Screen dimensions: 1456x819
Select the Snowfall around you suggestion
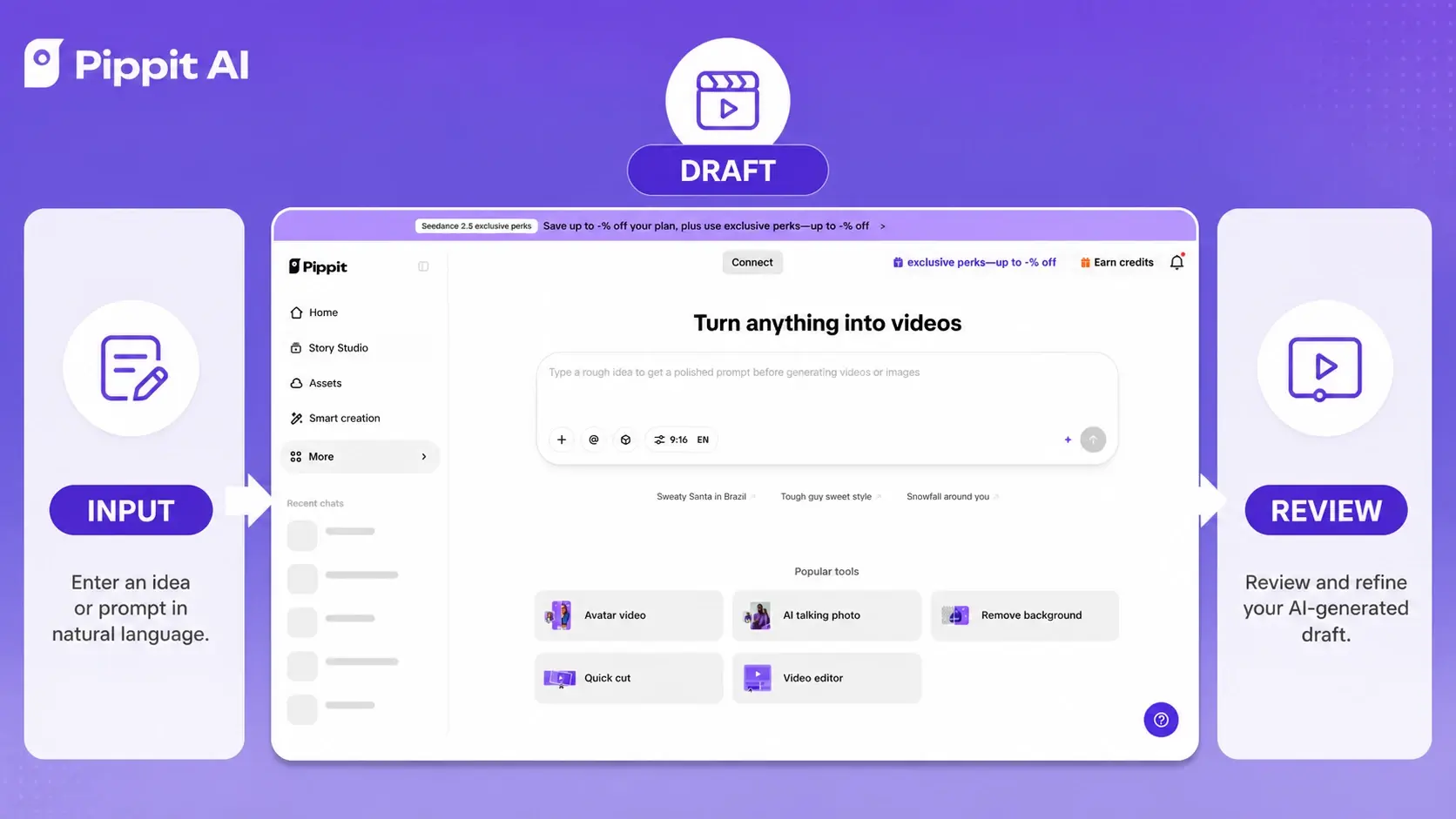(x=953, y=497)
